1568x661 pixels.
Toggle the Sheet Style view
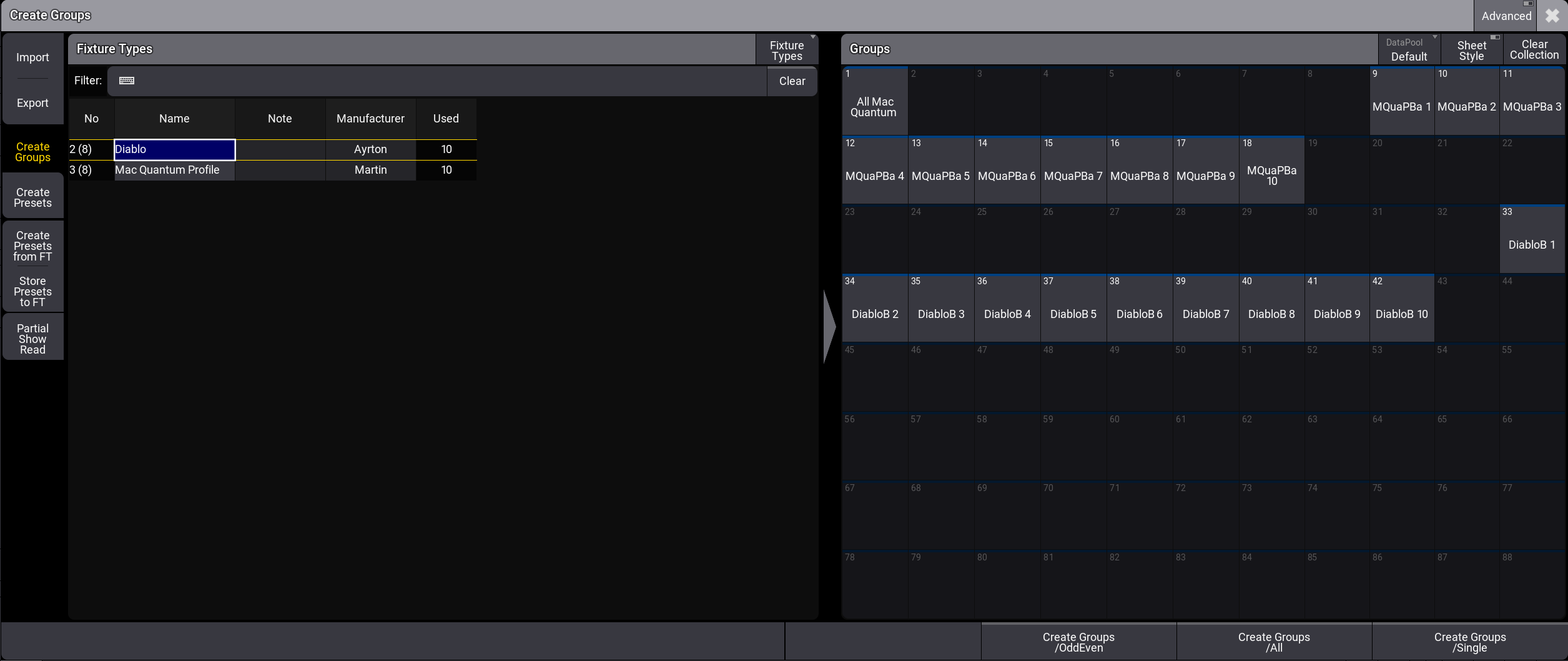(x=1471, y=50)
